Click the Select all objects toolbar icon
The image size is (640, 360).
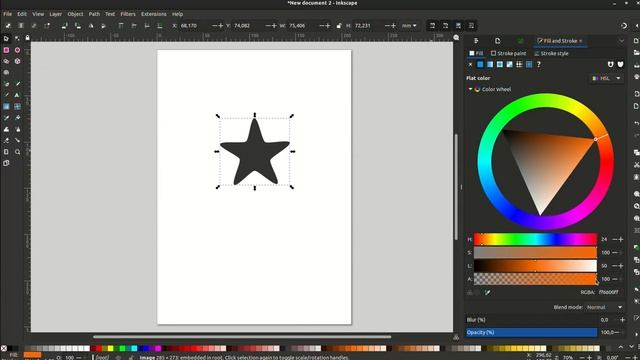(8, 26)
